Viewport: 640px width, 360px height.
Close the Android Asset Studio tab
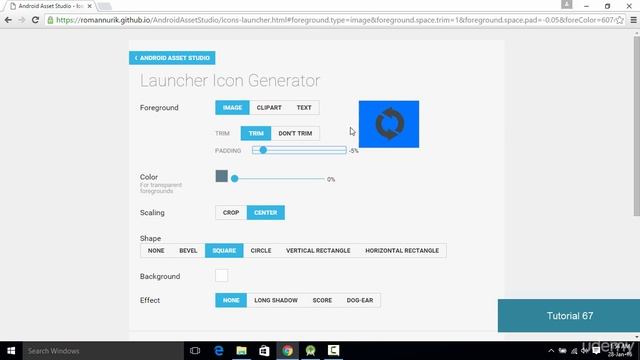tap(89, 6)
